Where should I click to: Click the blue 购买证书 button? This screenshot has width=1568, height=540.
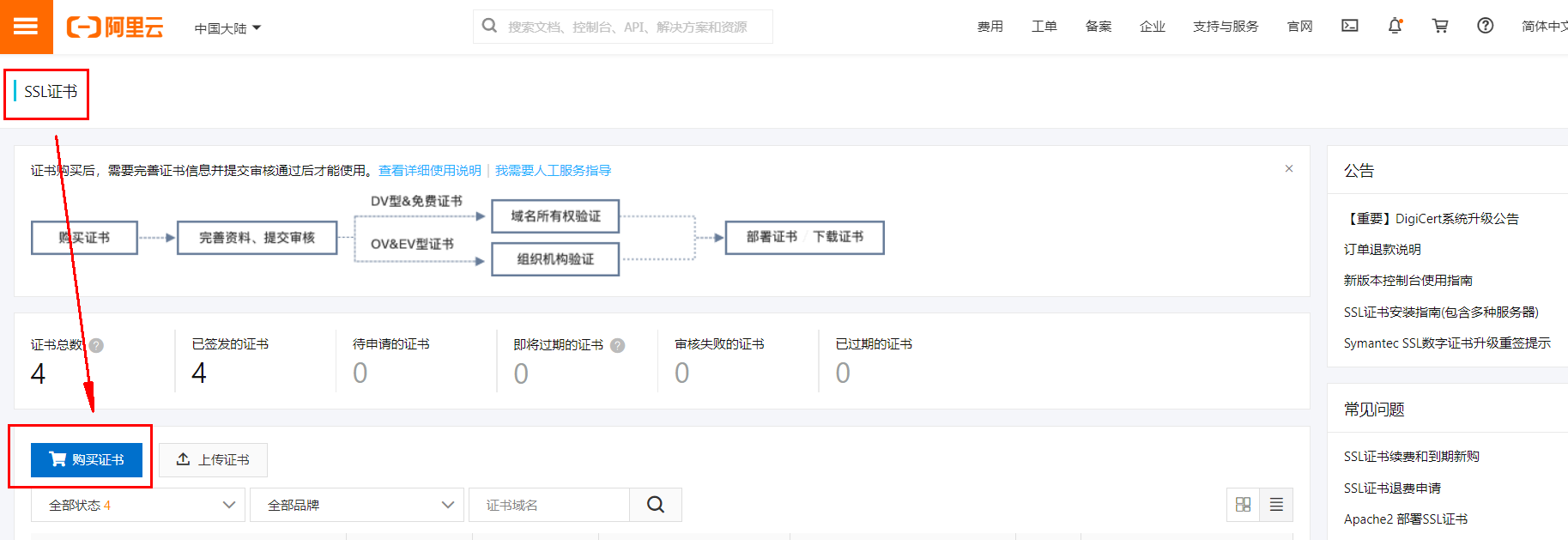(x=87, y=459)
